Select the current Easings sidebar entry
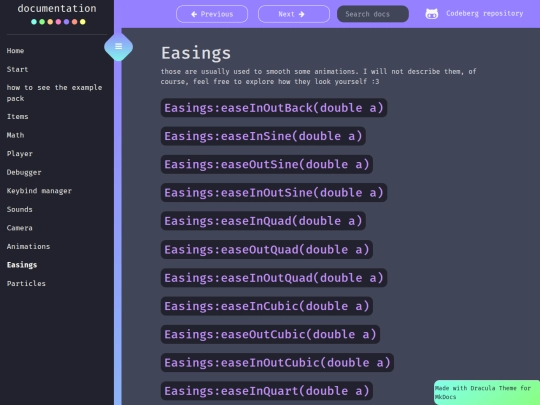 (22, 265)
